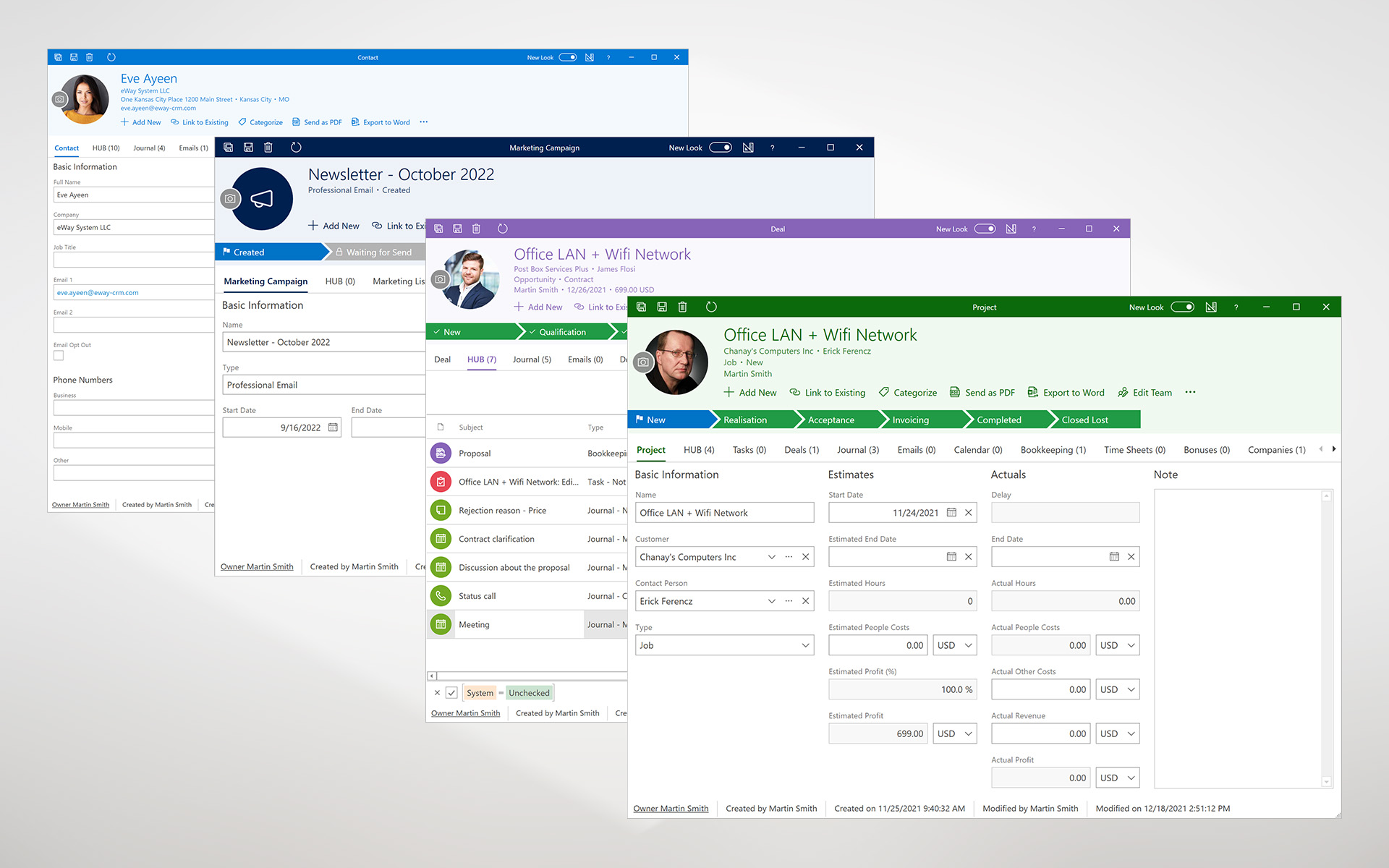1389x868 pixels.
Task: Select HUB (7) tab in Deal window
Action: (x=482, y=359)
